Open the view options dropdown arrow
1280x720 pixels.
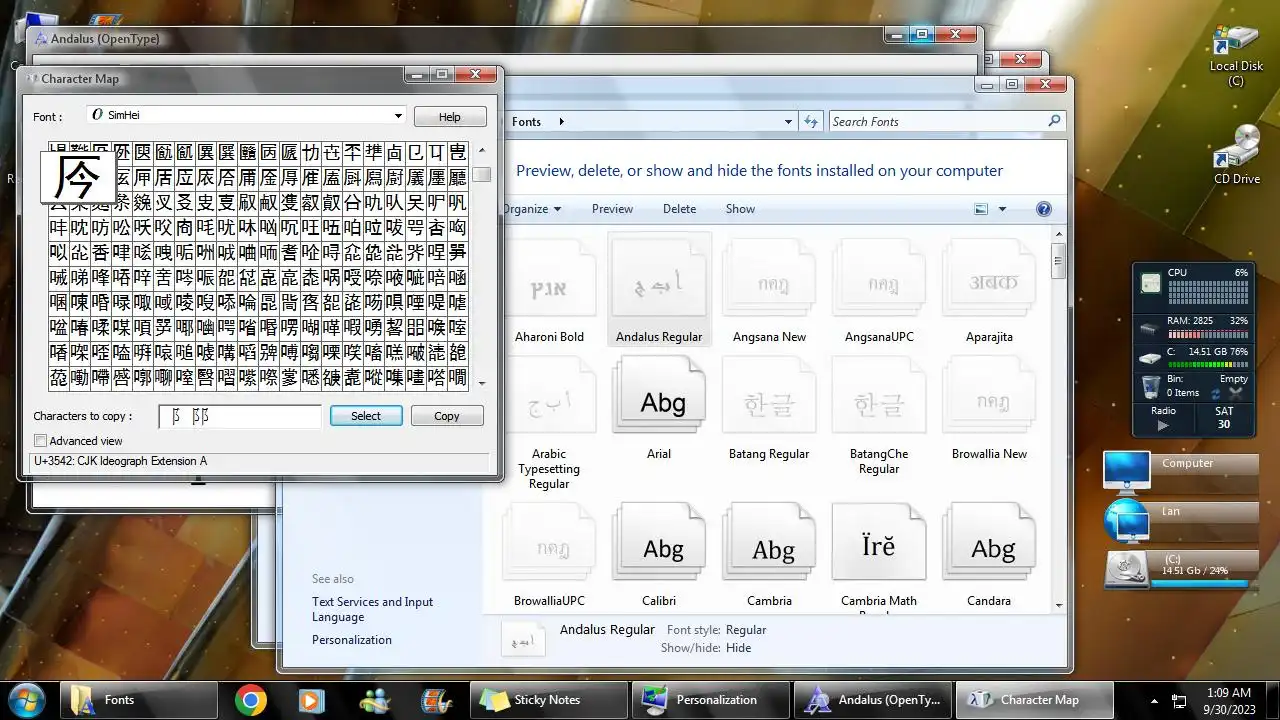[x=1002, y=209]
